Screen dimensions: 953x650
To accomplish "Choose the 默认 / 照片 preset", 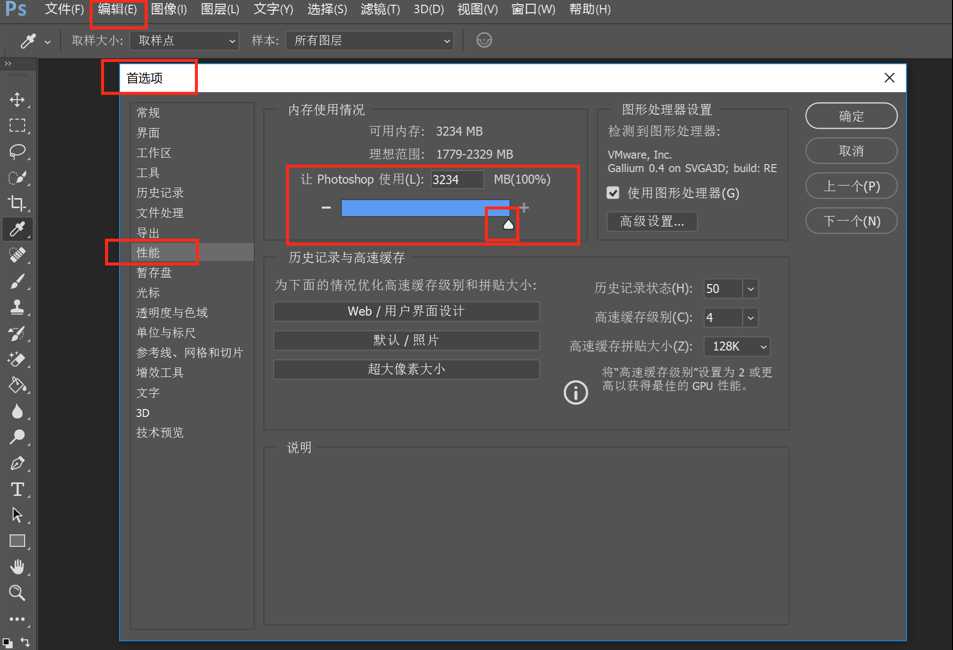I will [406, 340].
